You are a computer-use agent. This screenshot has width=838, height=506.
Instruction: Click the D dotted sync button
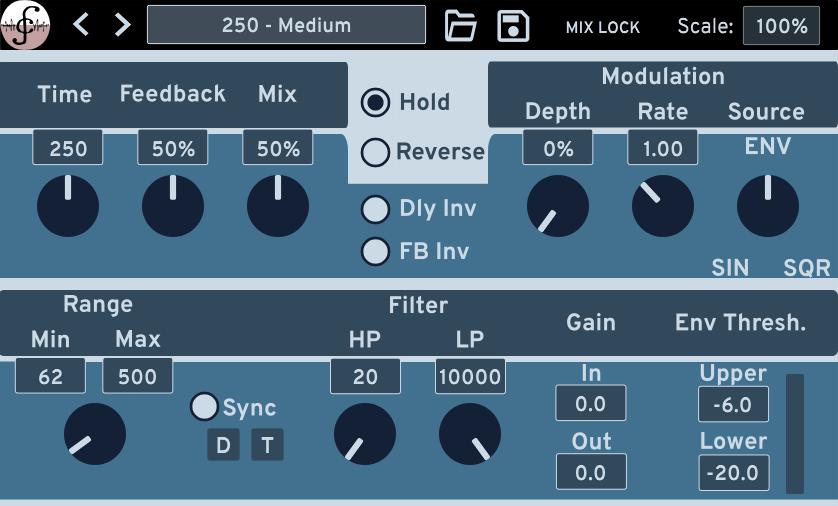pos(223,445)
